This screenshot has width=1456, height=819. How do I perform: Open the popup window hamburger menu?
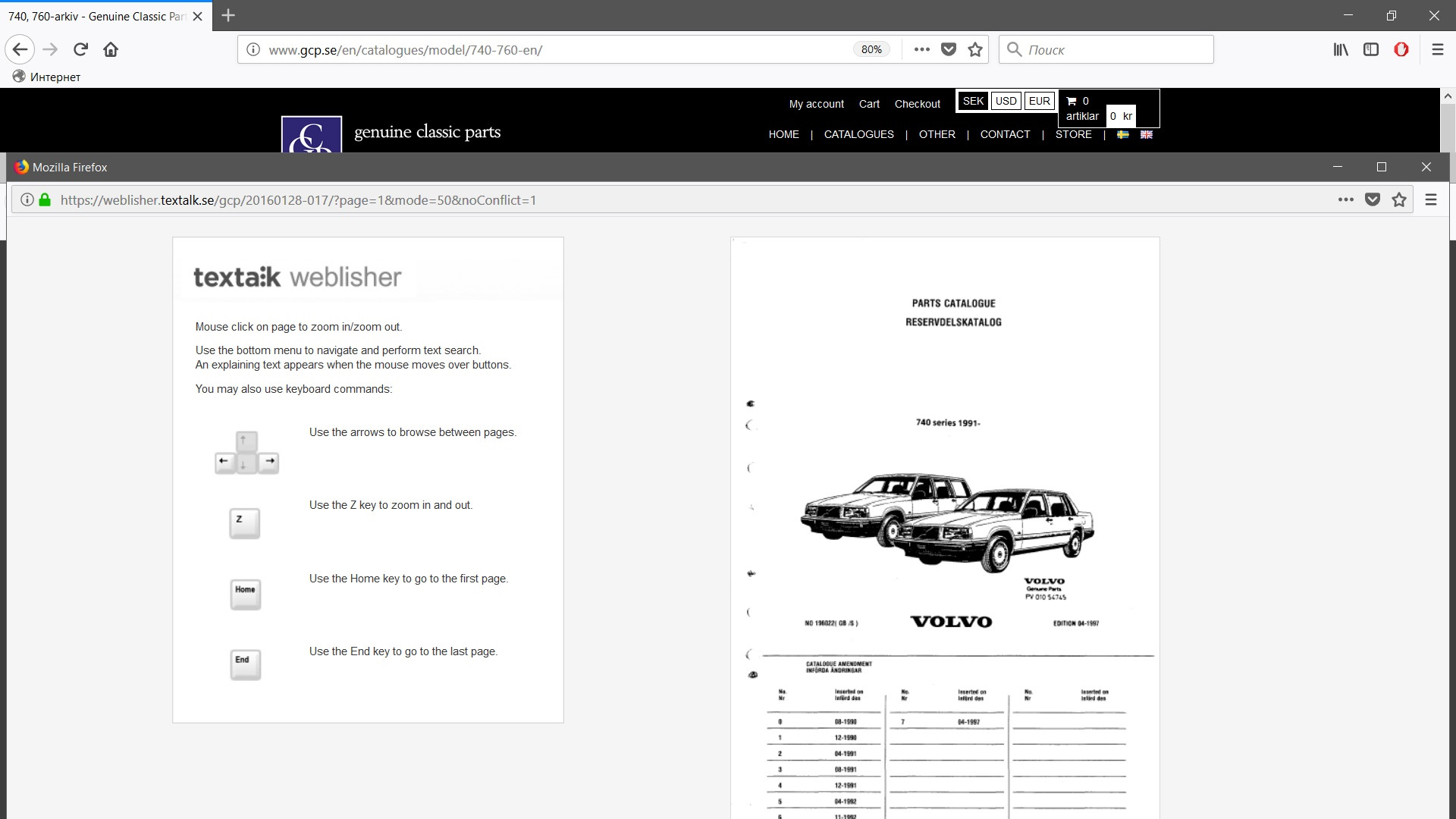click(1430, 200)
